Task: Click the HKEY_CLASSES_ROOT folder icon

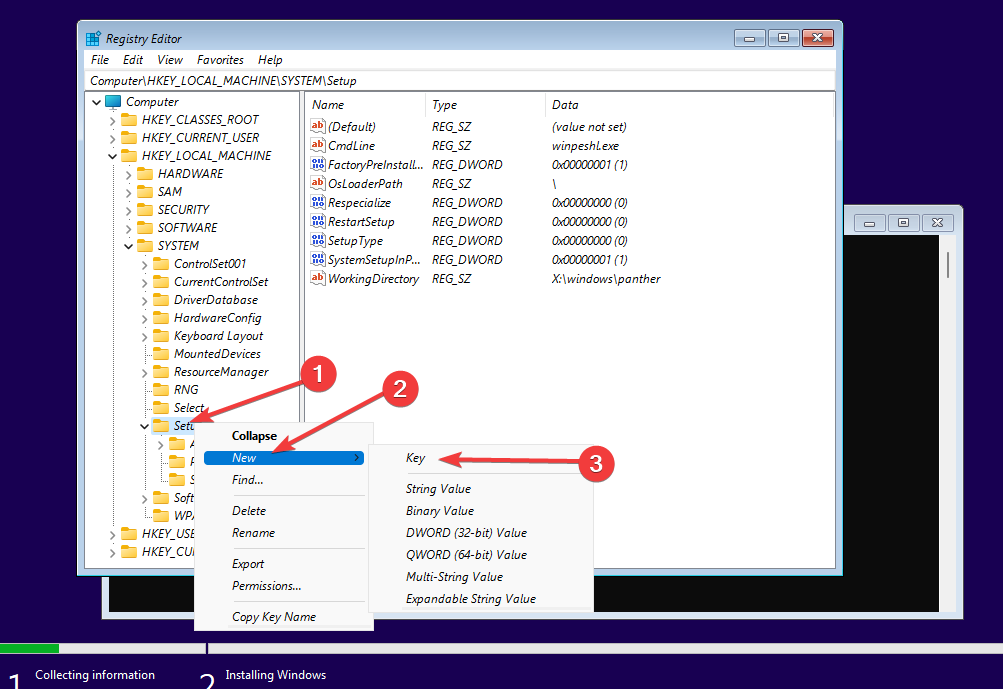Action: coord(129,120)
